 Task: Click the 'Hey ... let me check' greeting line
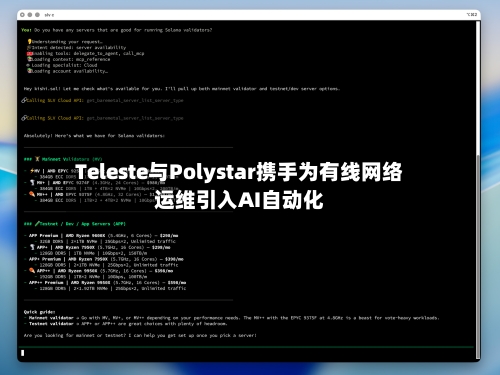tap(182, 89)
